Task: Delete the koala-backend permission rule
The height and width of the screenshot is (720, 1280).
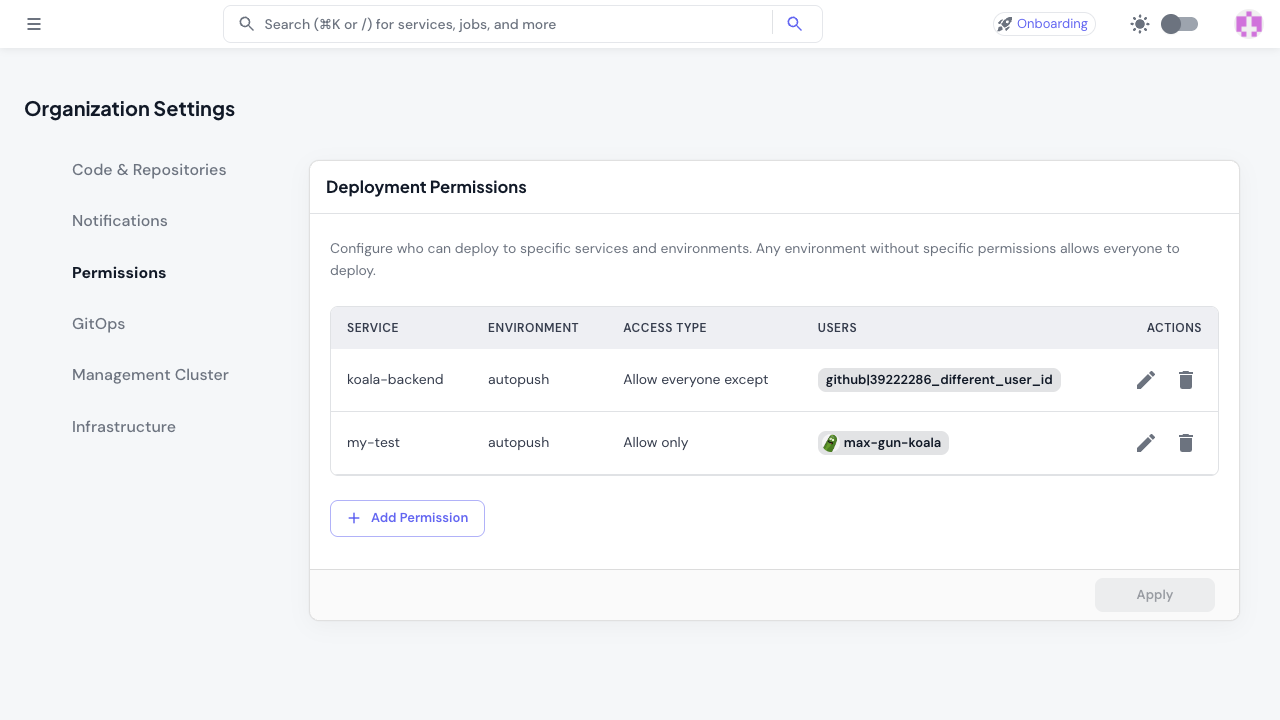Action: (1186, 380)
